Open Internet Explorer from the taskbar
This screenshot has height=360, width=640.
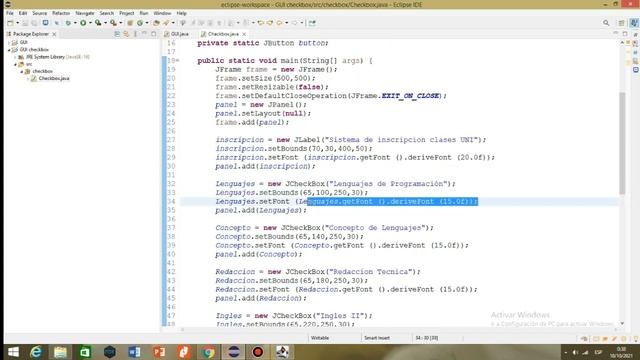click(36, 352)
